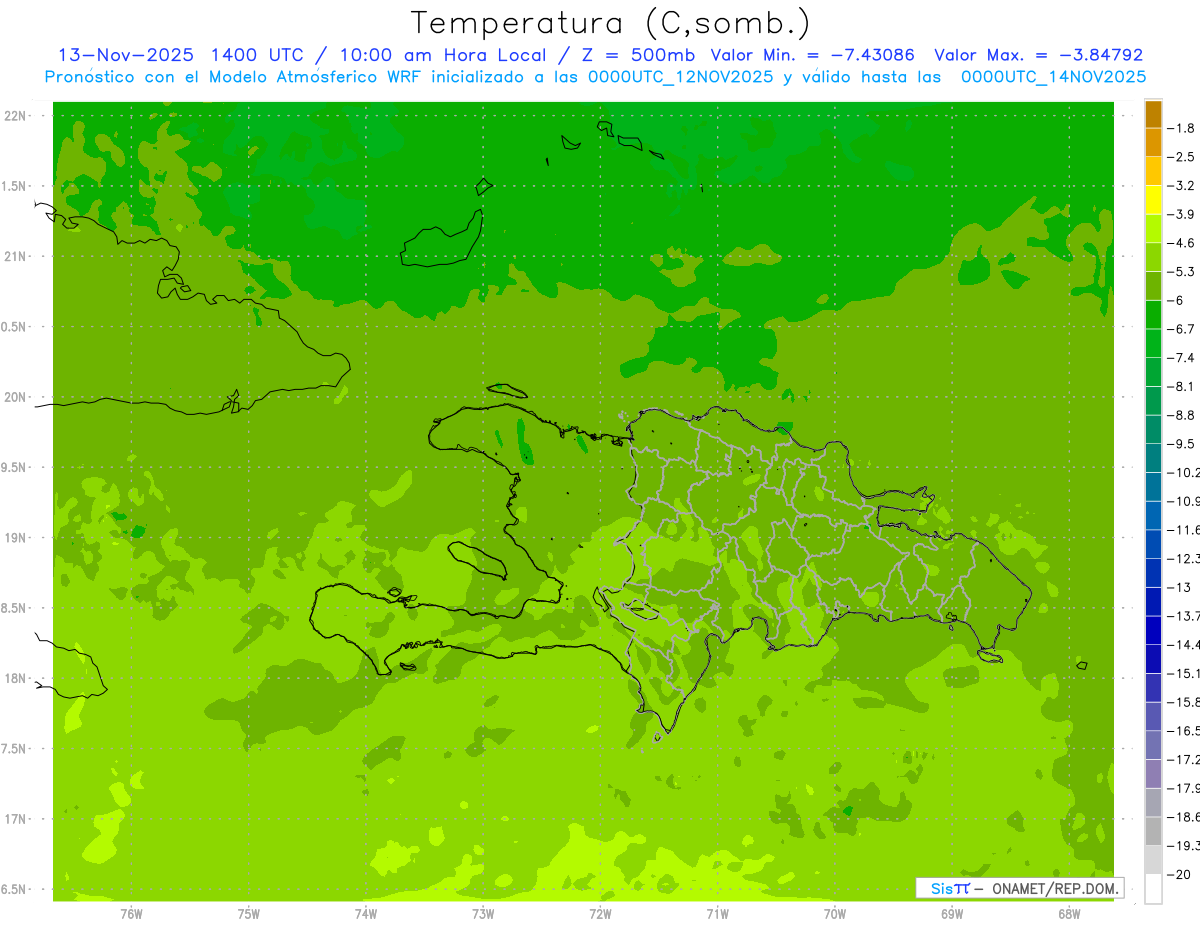Click the '70W' longitude label
Viewport: 1200px width, 927px height.
point(835,913)
